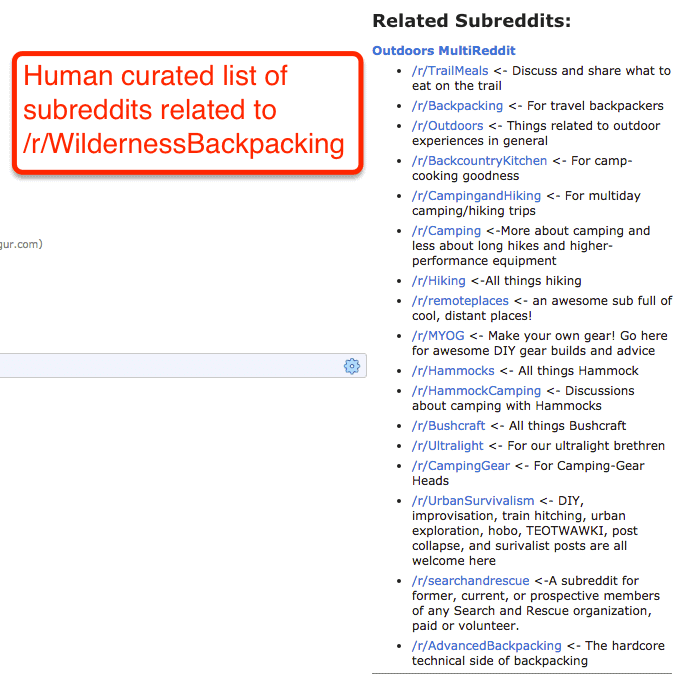Viewport: 677px width, 674px height.
Task: Open the /r/CampingGear link
Action: [x=461, y=465]
